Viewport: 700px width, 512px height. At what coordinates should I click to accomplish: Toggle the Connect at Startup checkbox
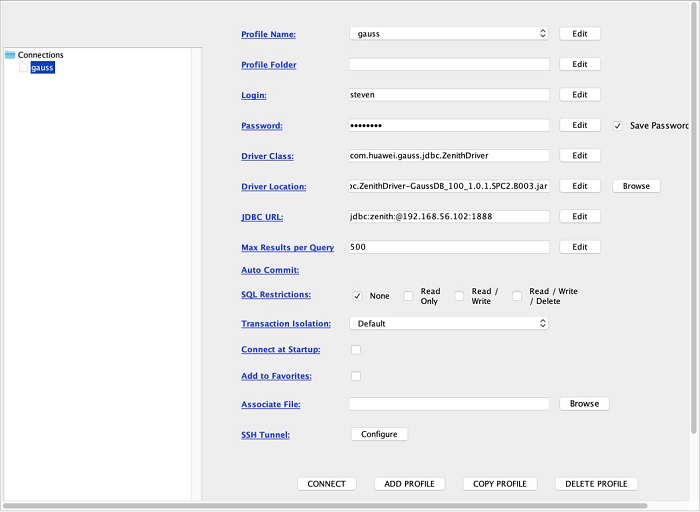coord(356,350)
